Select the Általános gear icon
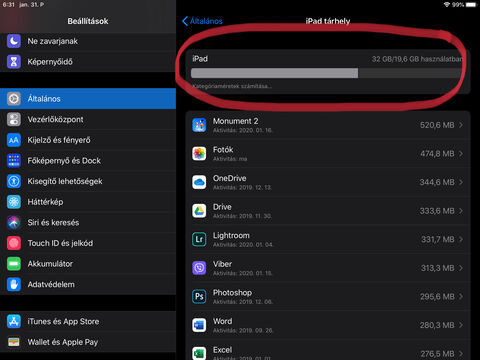This screenshot has height=360, width=480. [x=14, y=99]
